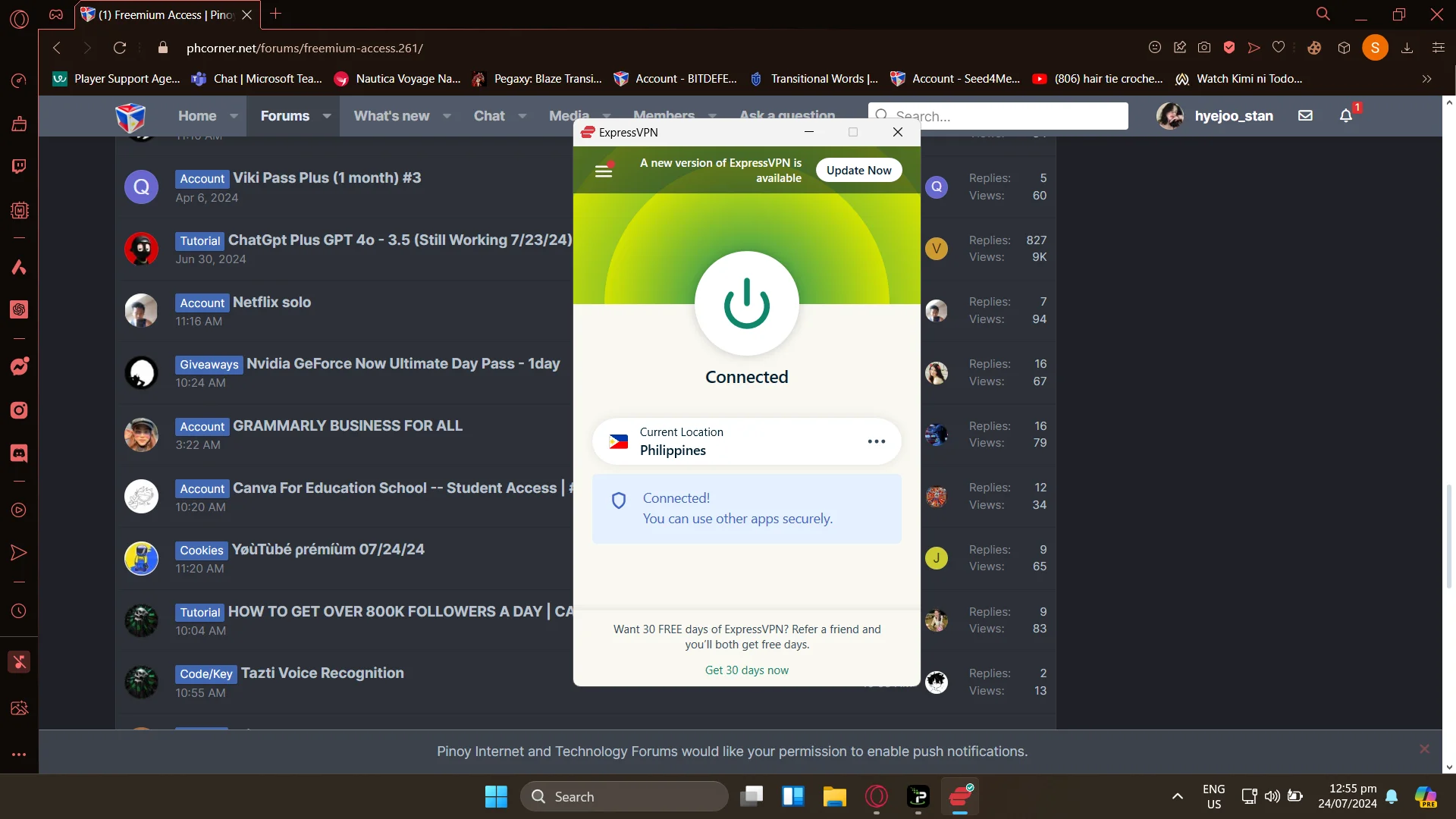The width and height of the screenshot is (1456, 819).
Task: Open Opera sidebar player icon
Action: 19,510
